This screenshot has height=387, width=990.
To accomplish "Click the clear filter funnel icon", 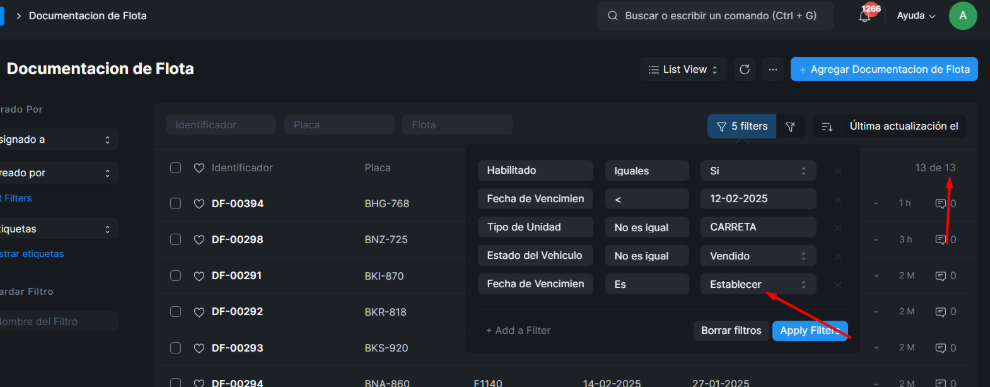I will (x=790, y=126).
